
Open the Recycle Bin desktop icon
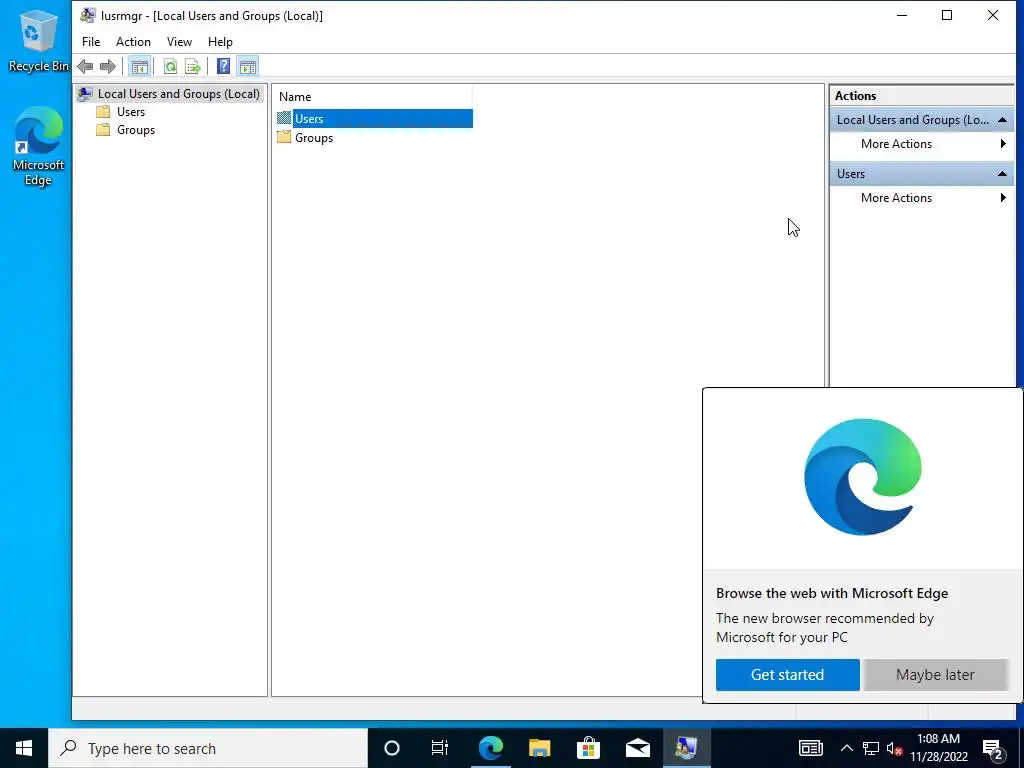37,41
